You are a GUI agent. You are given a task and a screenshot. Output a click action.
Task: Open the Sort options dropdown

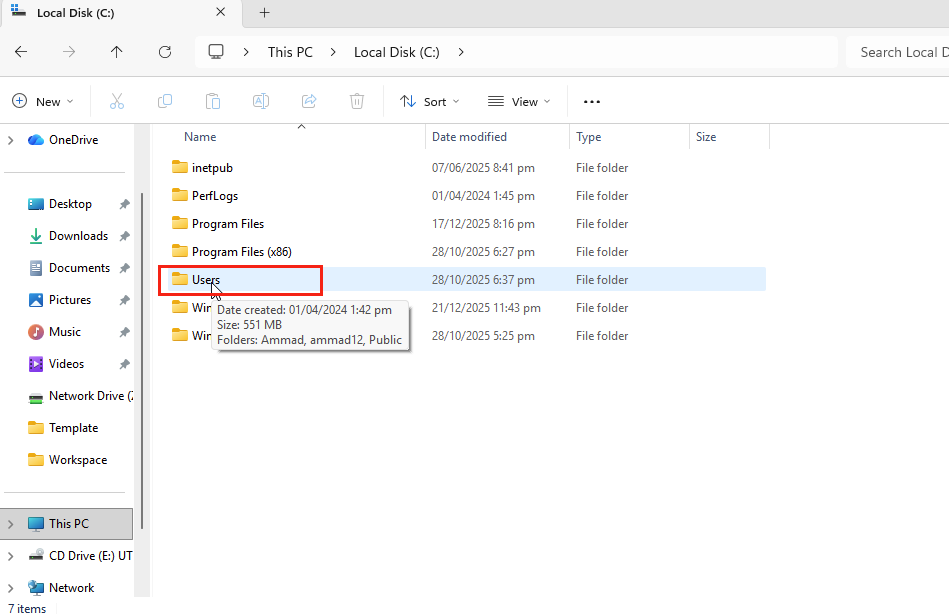point(430,101)
